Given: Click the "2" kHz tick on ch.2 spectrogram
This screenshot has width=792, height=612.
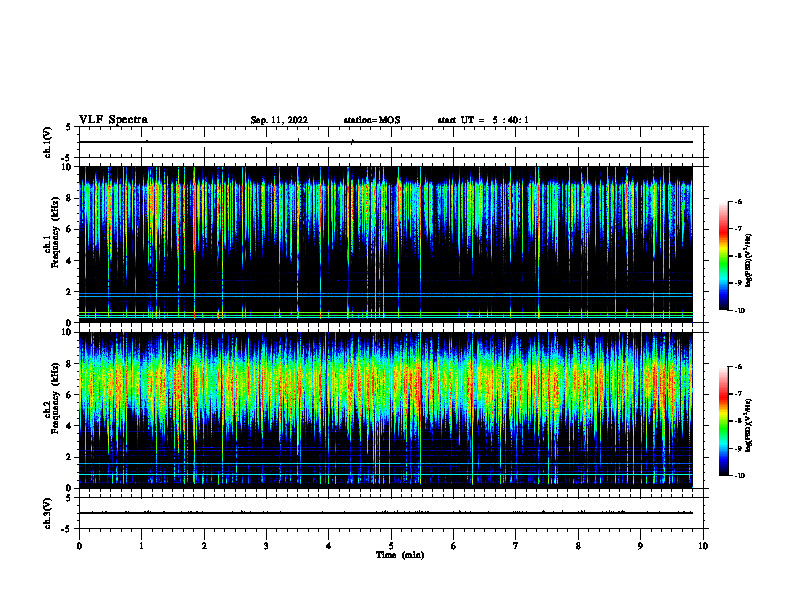Looking at the screenshot, I should pyautogui.click(x=69, y=457).
